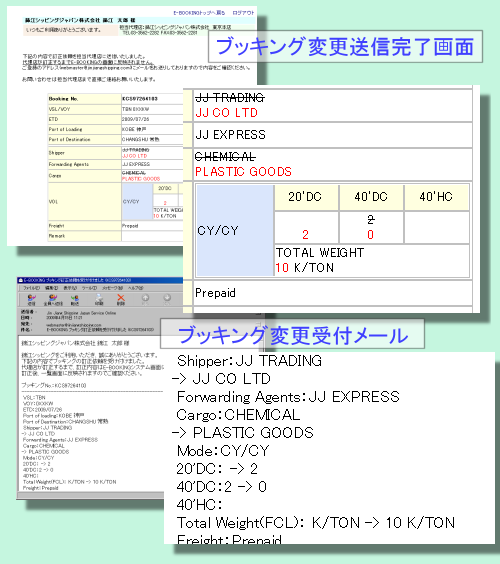Click the '10 K/TON' value in the enlarged table

305,268
